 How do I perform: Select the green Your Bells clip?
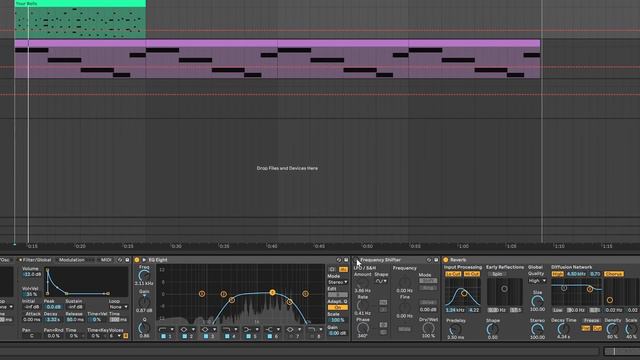pyautogui.click(x=80, y=19)
